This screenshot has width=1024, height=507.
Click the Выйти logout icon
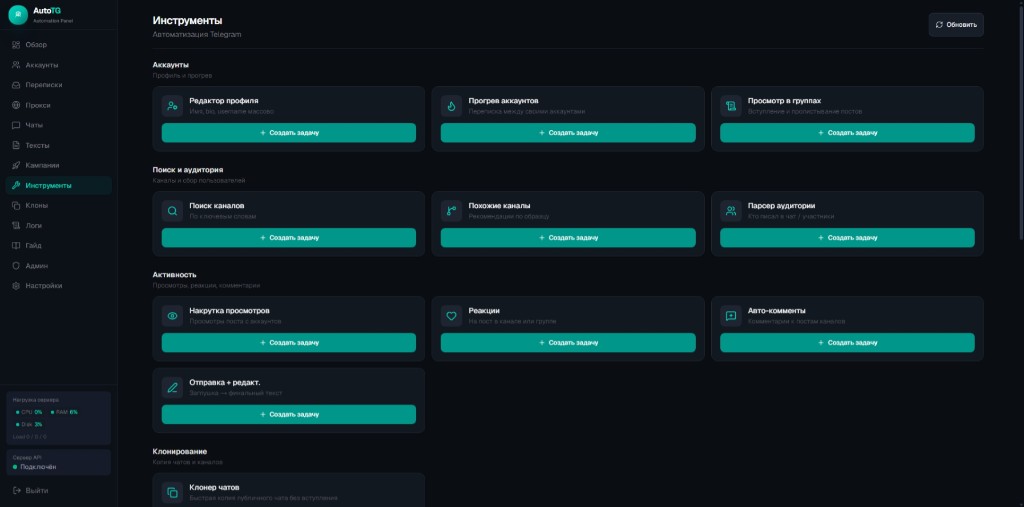[16, 491]
